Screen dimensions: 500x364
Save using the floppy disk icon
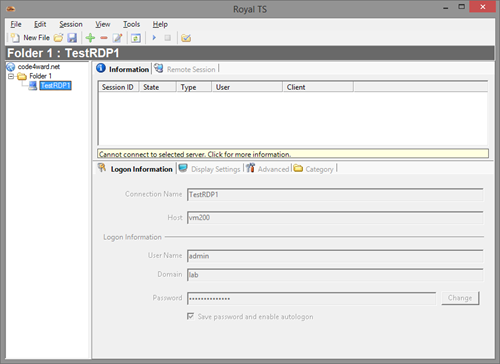(x=72, y=38)
